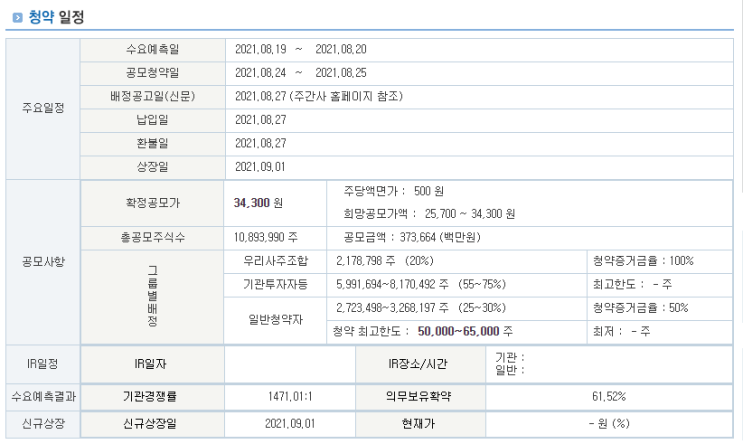Click the 공모청약일 end date 2021.08.25
Image resolution: width=743 pixels, height=444 pixels.
[341, 73]
